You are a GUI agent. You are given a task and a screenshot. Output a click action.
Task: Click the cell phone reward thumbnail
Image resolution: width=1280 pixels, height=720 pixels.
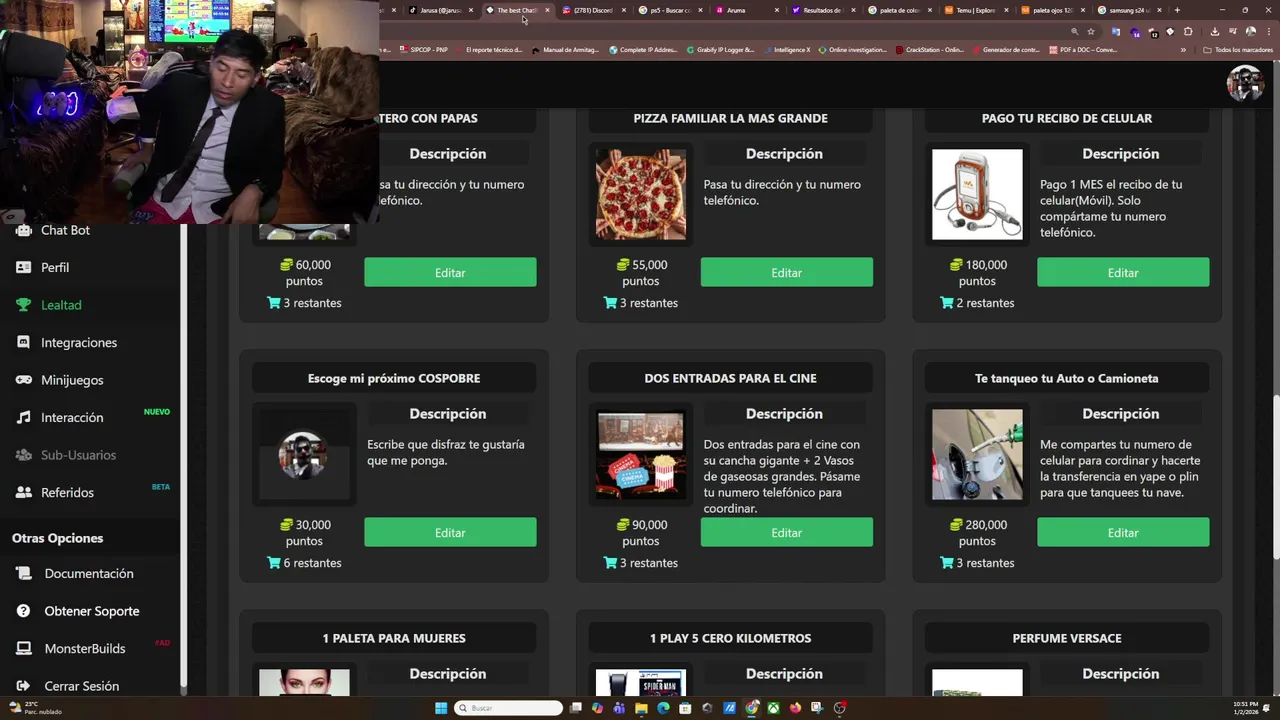(x=977, y=194)
